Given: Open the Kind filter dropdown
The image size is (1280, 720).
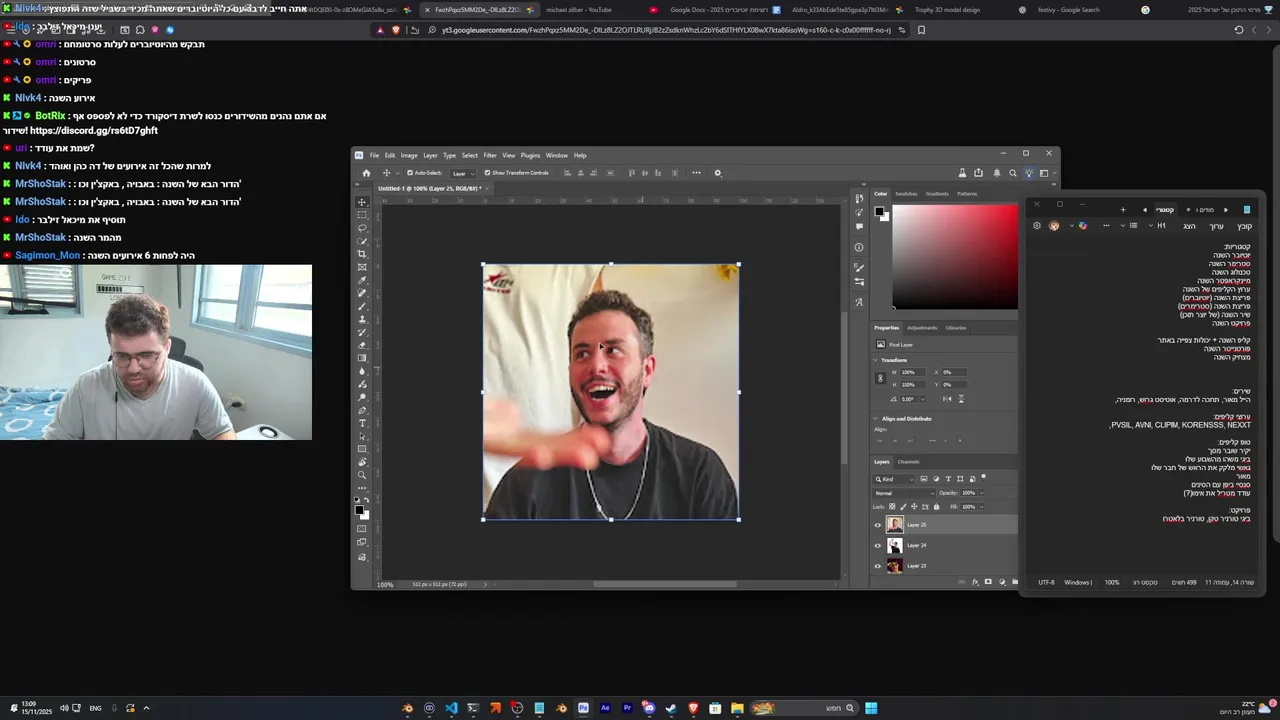Looking at the screenshot, I should (x=893, y=479).
